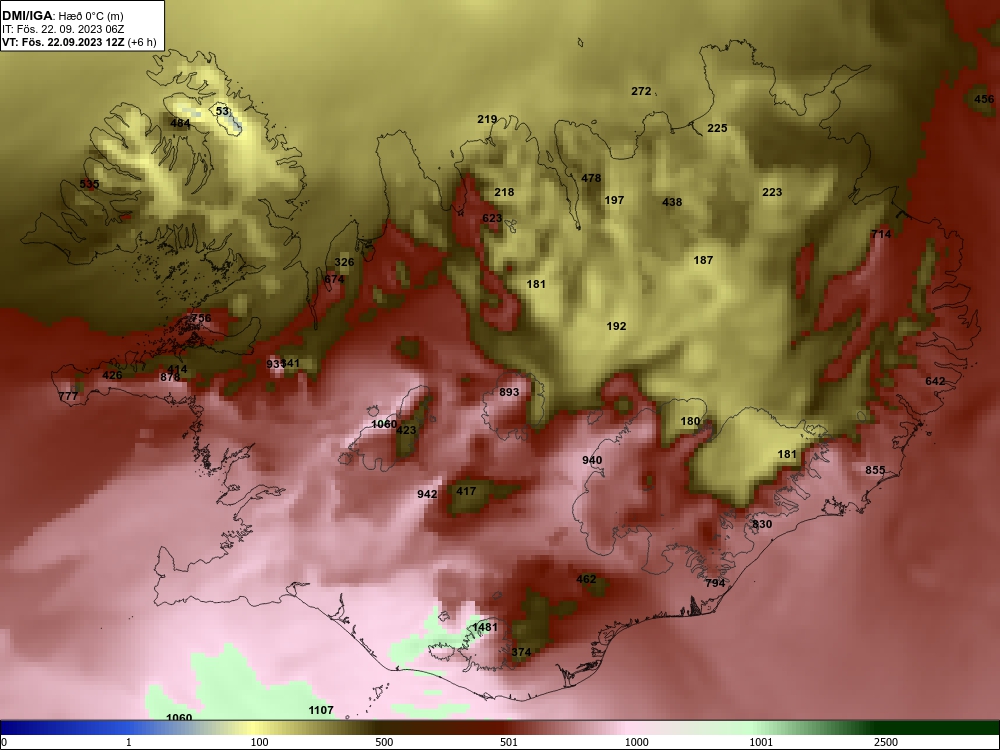Image resolution: width=1000 pixels, height=750 pixels.
Task: Click the legend scale label 2500
Action: pos(886,742)
